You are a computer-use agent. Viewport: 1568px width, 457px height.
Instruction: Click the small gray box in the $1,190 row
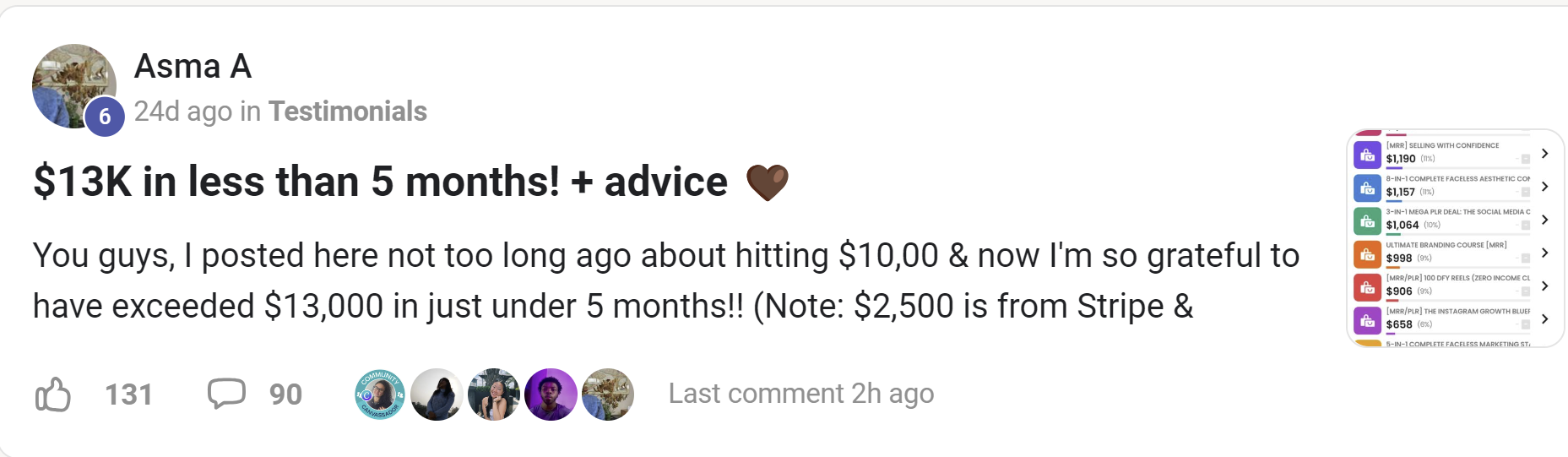click(x=1525, y=159)
